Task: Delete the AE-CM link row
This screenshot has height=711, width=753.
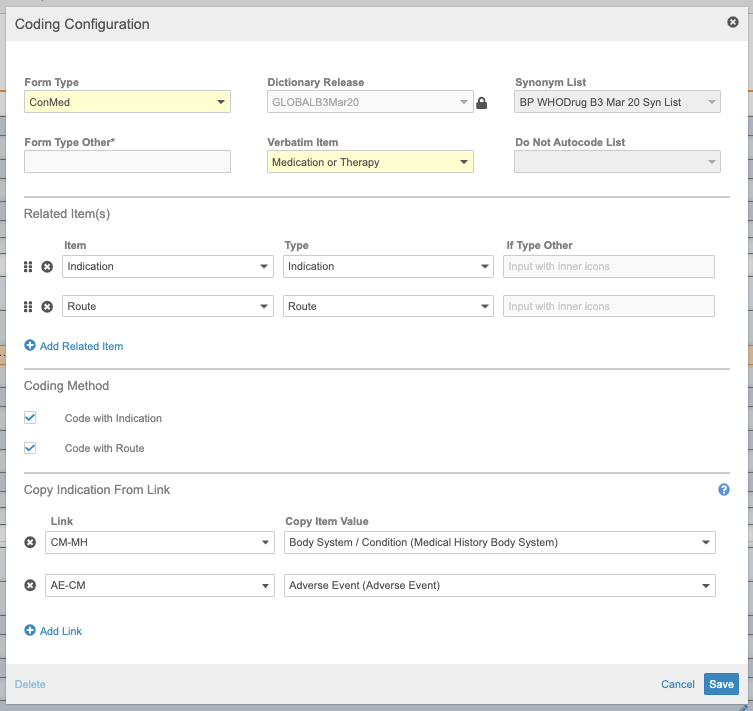Action: click(x=30, y=585)
